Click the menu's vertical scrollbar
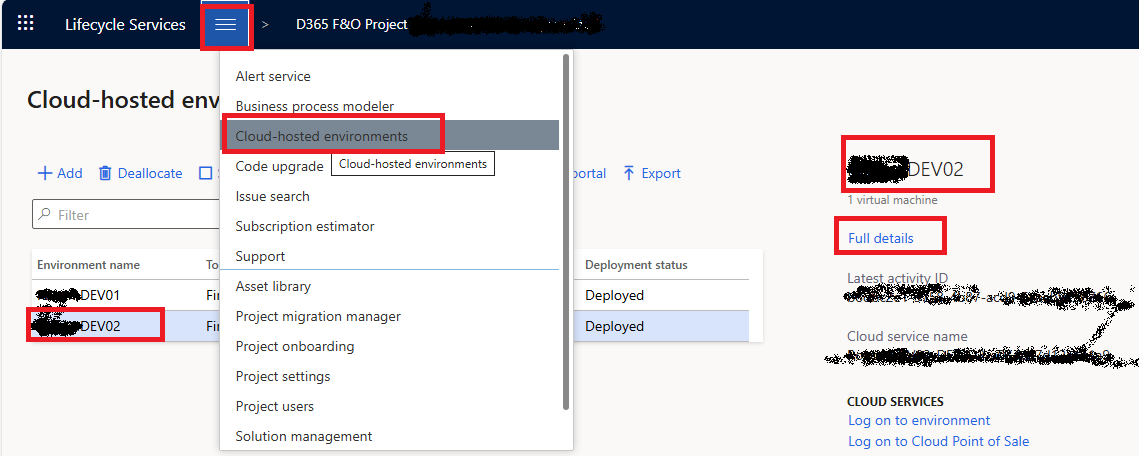The height and width of the screenshot is (456, 1139). click(566, 231)
